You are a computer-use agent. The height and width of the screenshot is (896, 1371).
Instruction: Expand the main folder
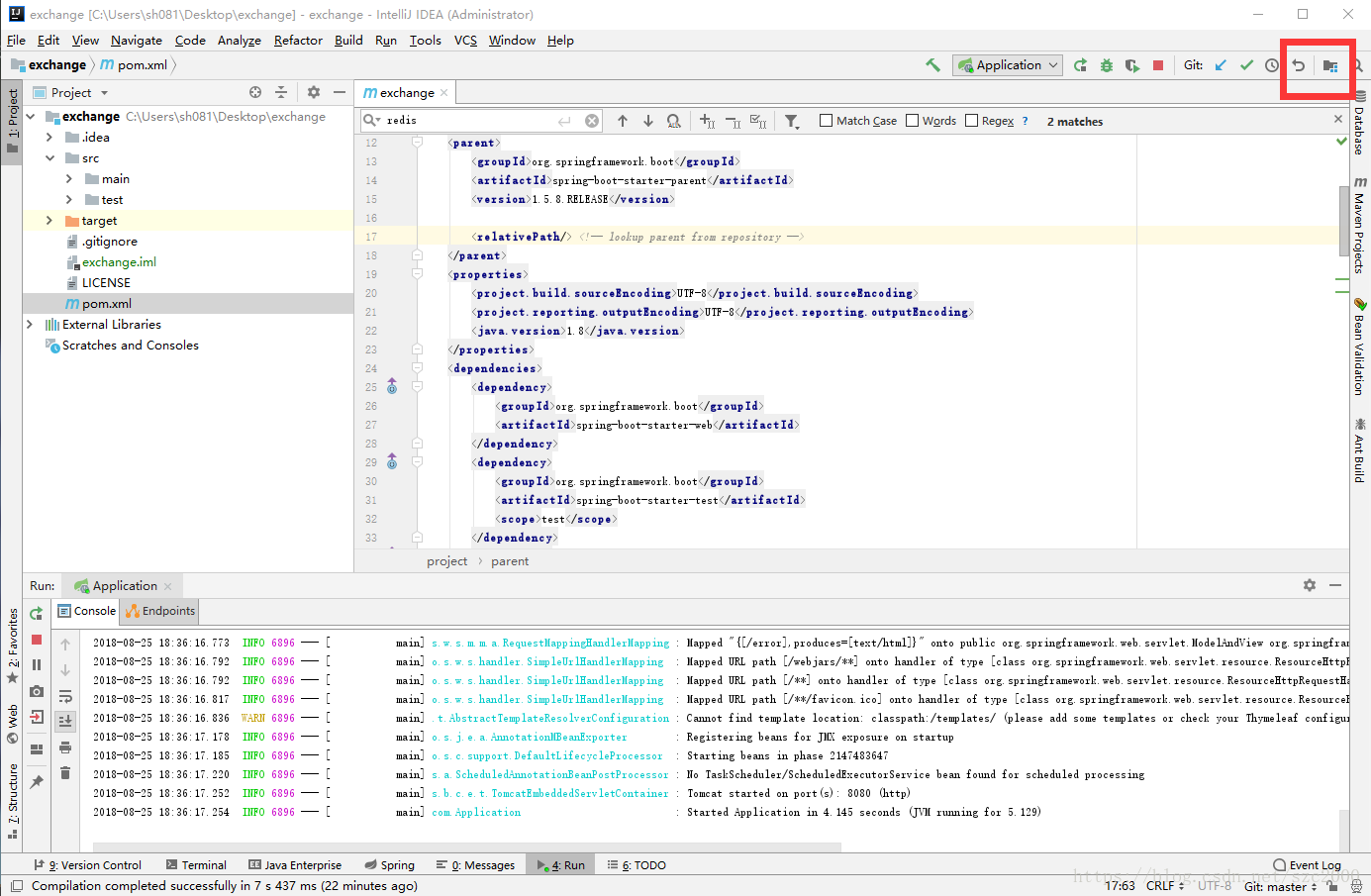69,179
